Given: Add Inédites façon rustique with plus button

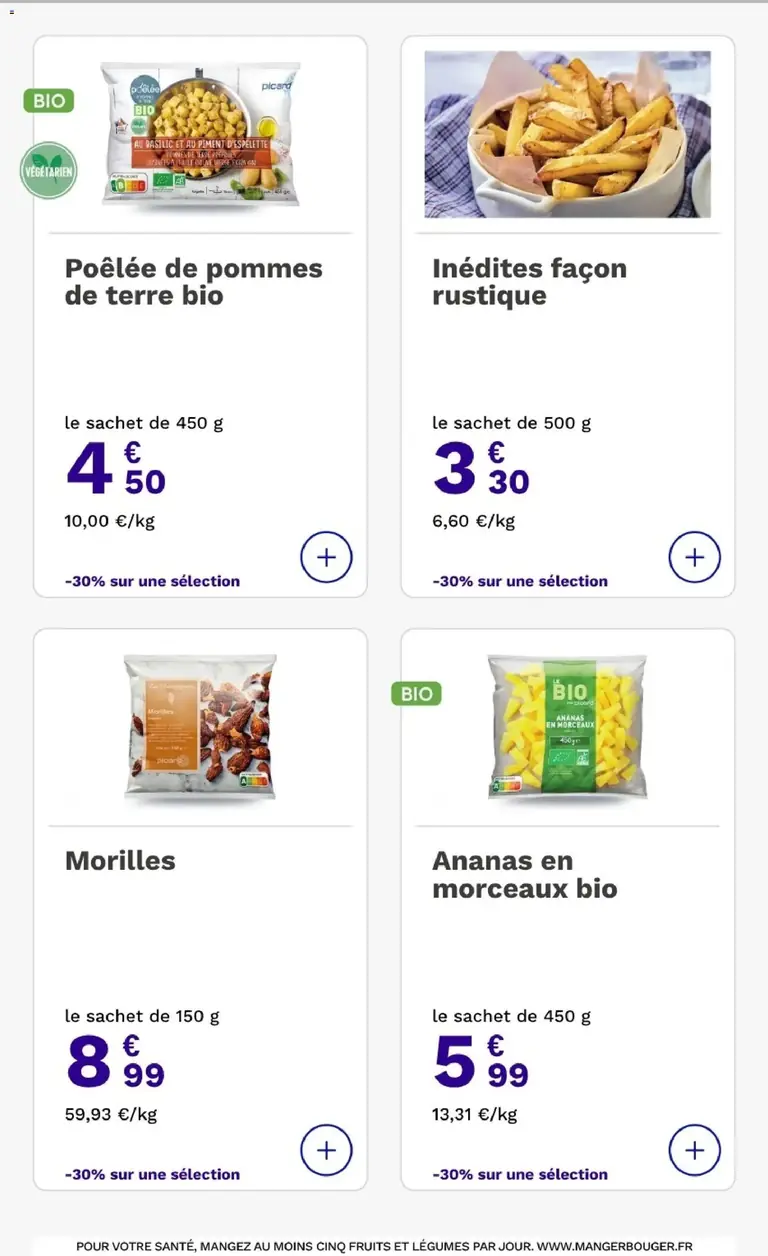Looking at the screenshot, I should [x=694, y=557].
